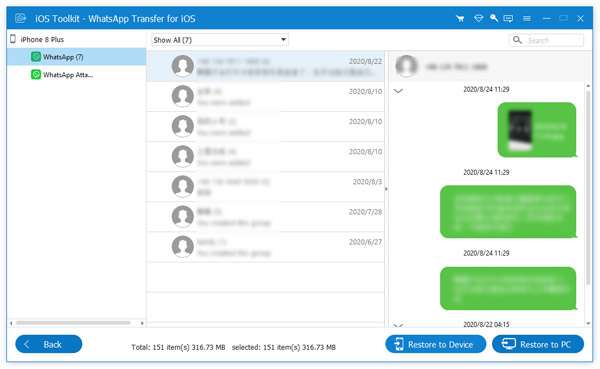Select the conversation dated 2020/6/27
Screen dimensions: 600x369
click(266, 247)
